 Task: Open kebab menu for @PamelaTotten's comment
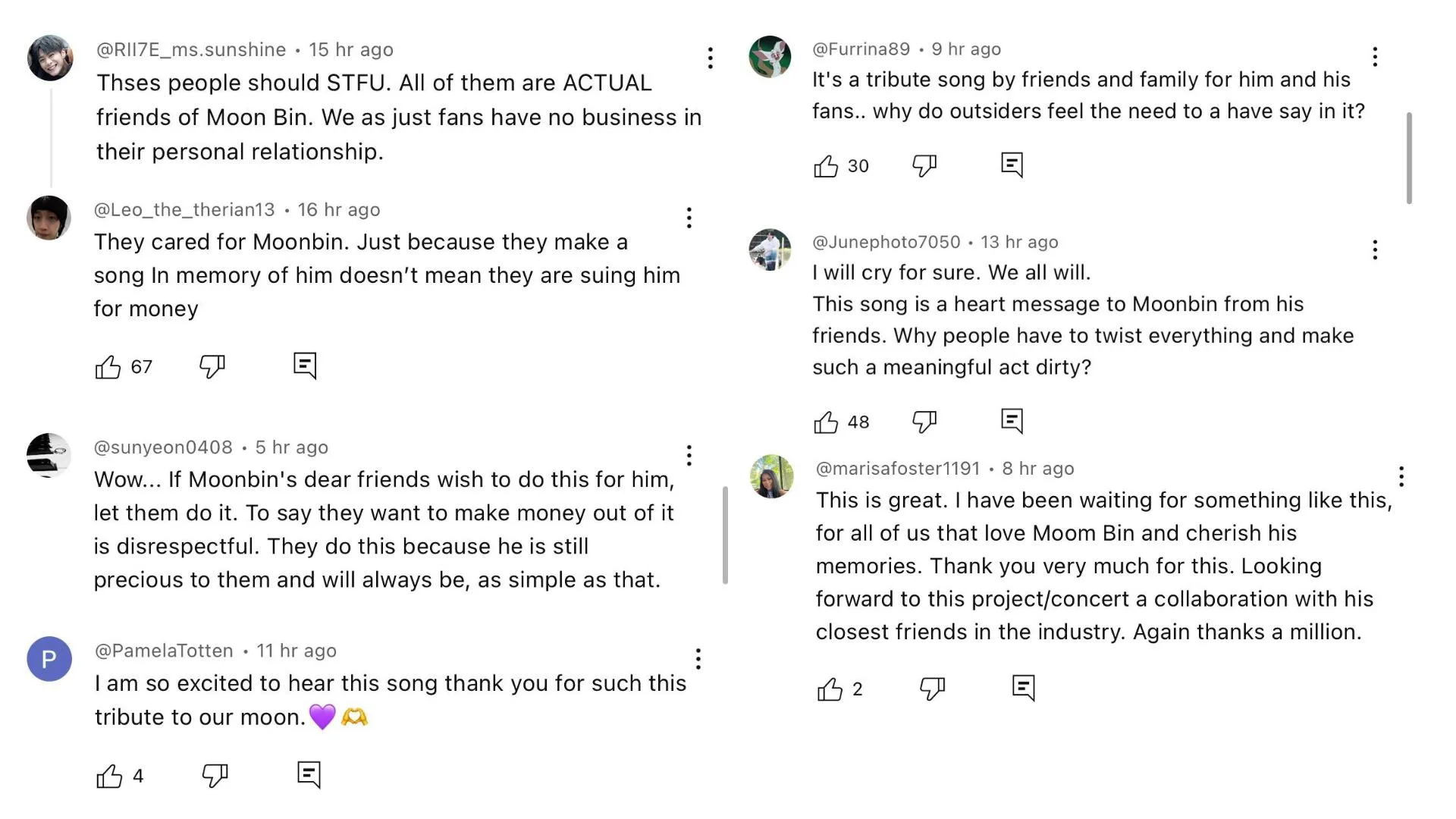[x=698, y=659]
